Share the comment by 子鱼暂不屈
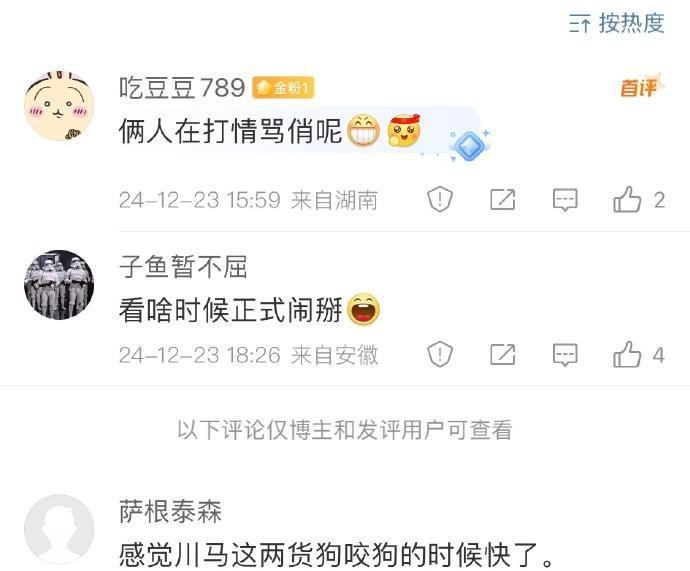The height and width of the screenshot is (571, 690). pyautogui.click(x=503, y=354)
